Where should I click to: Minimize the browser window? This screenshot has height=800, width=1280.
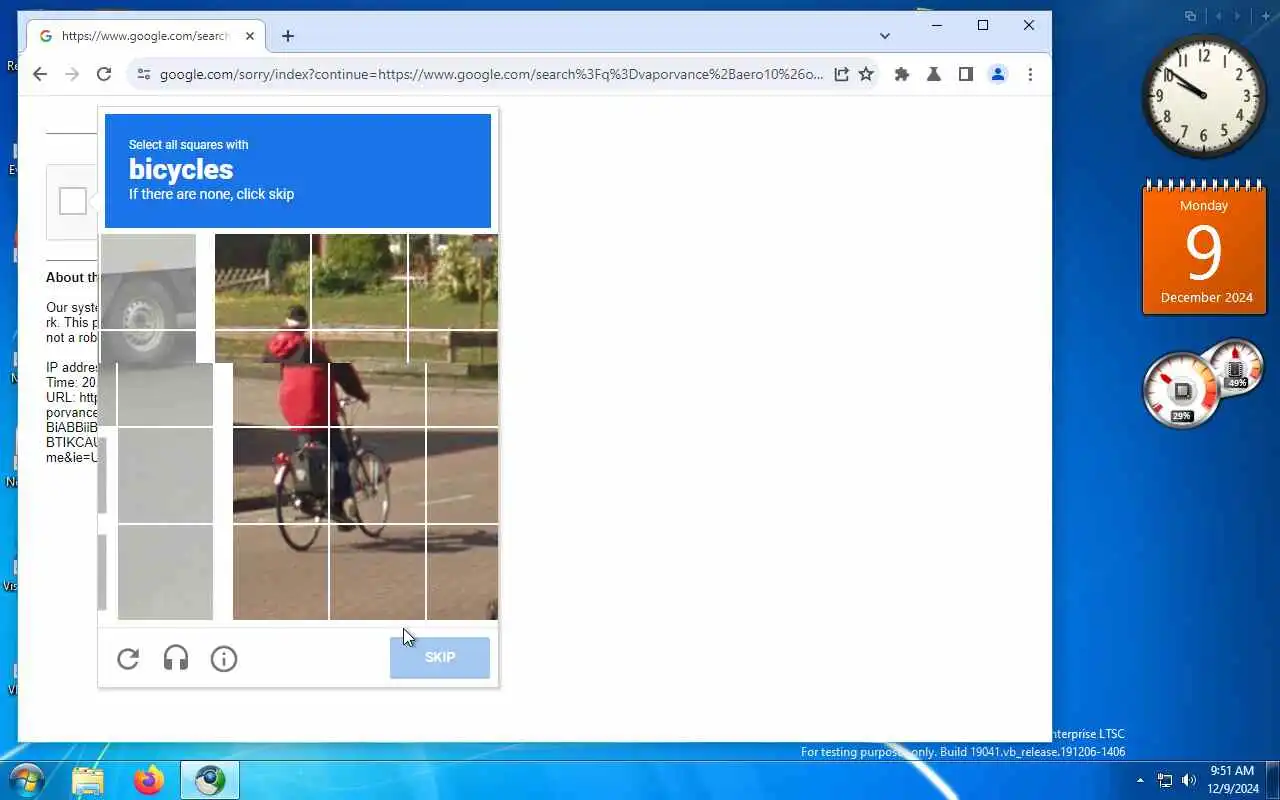(937, 25)
